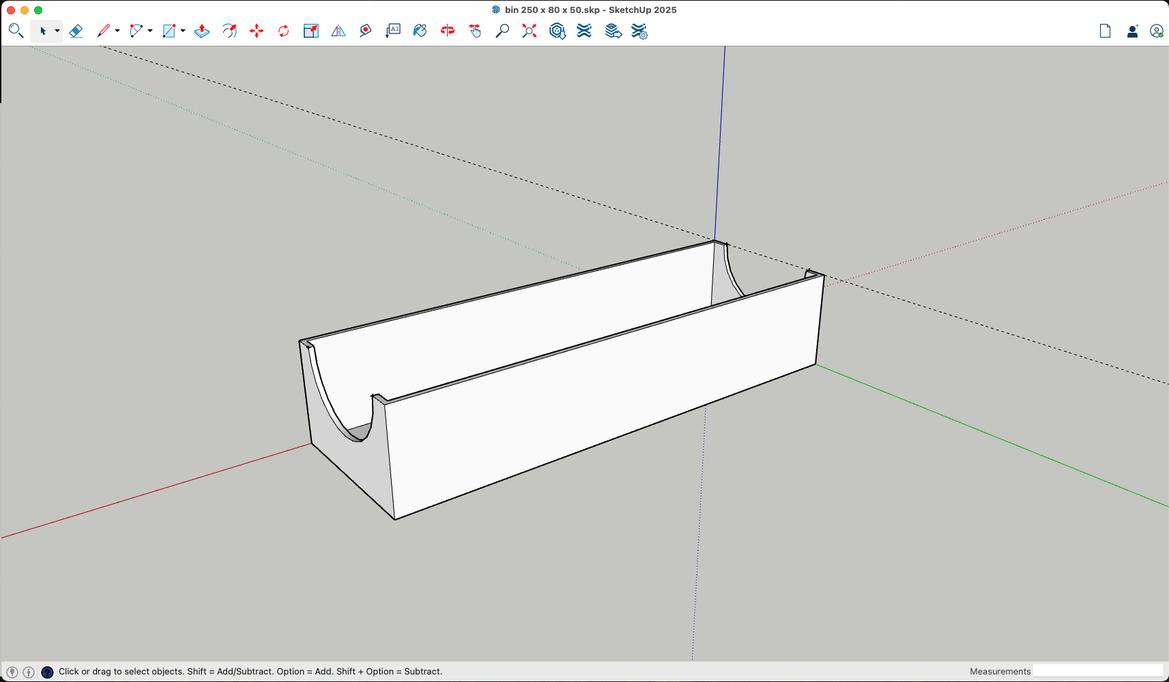Click the front wall face of the bin
This screenshot has height=682, width=1169.
600,395
